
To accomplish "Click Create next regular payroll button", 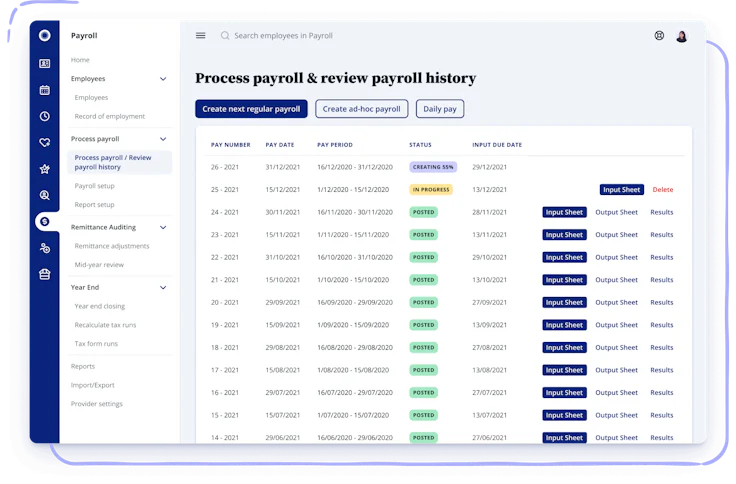I will 251,109.
